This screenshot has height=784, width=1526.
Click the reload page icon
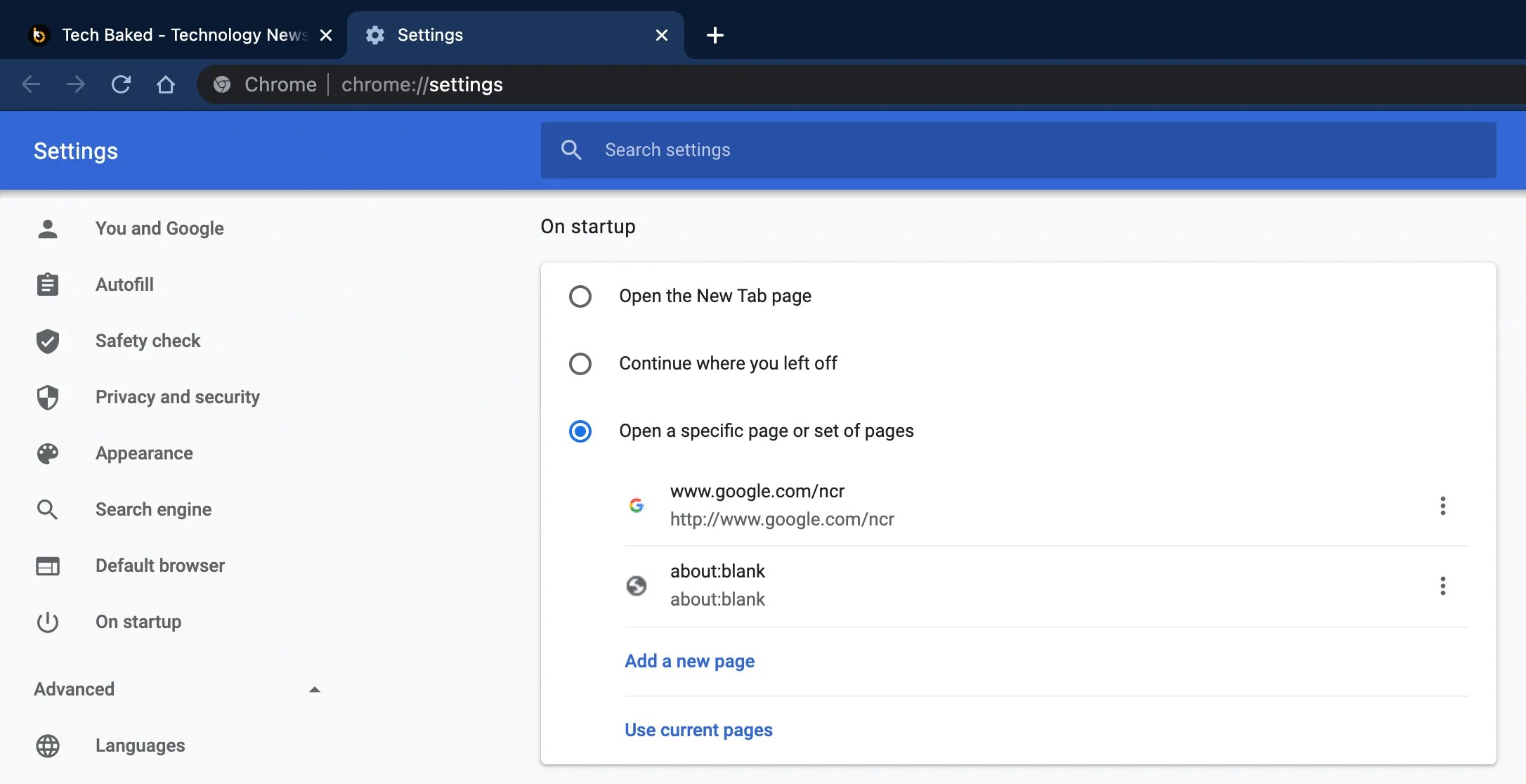(121, 84)
